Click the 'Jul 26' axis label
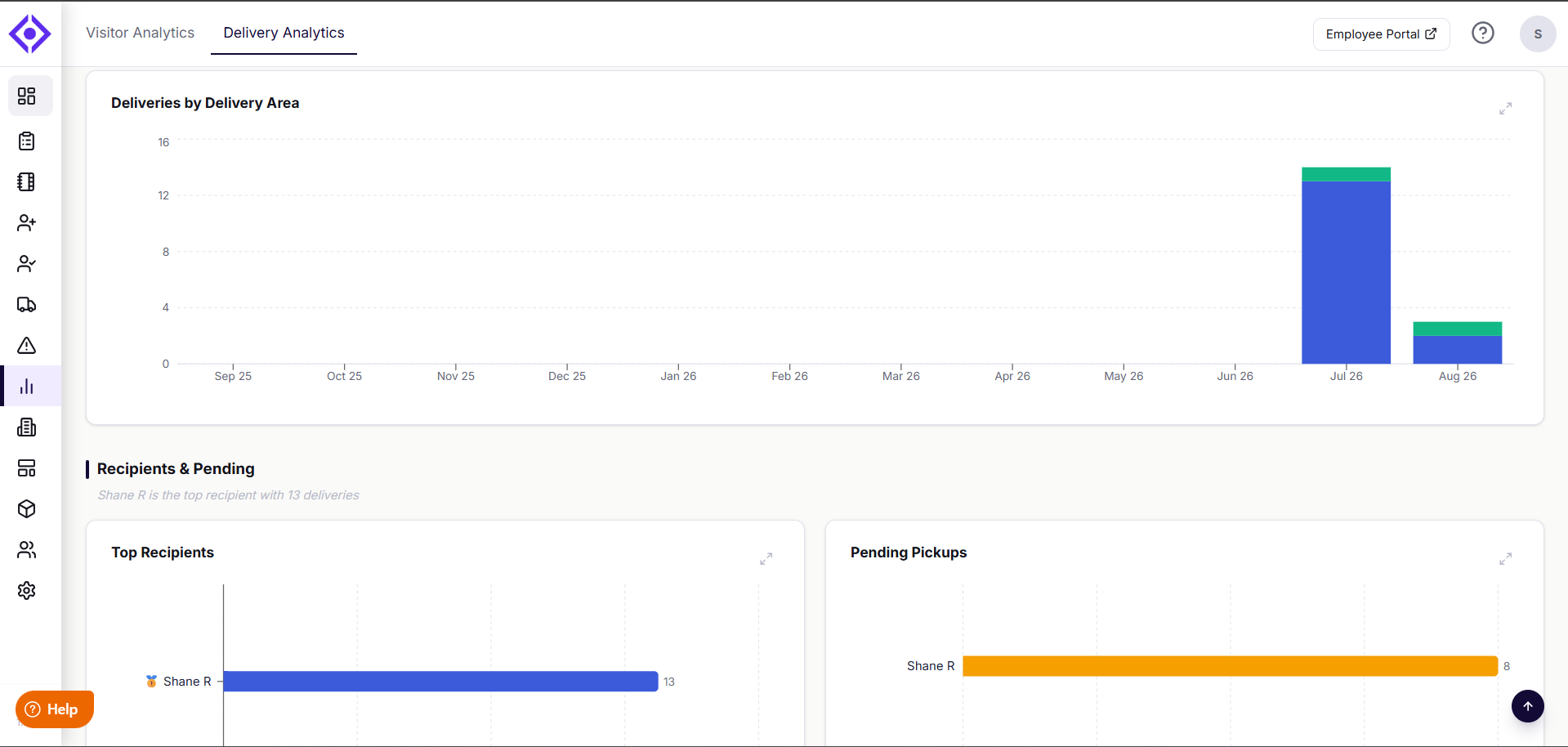The height and width of the screenshot is (747, 1568). [x=1347, y=376]
